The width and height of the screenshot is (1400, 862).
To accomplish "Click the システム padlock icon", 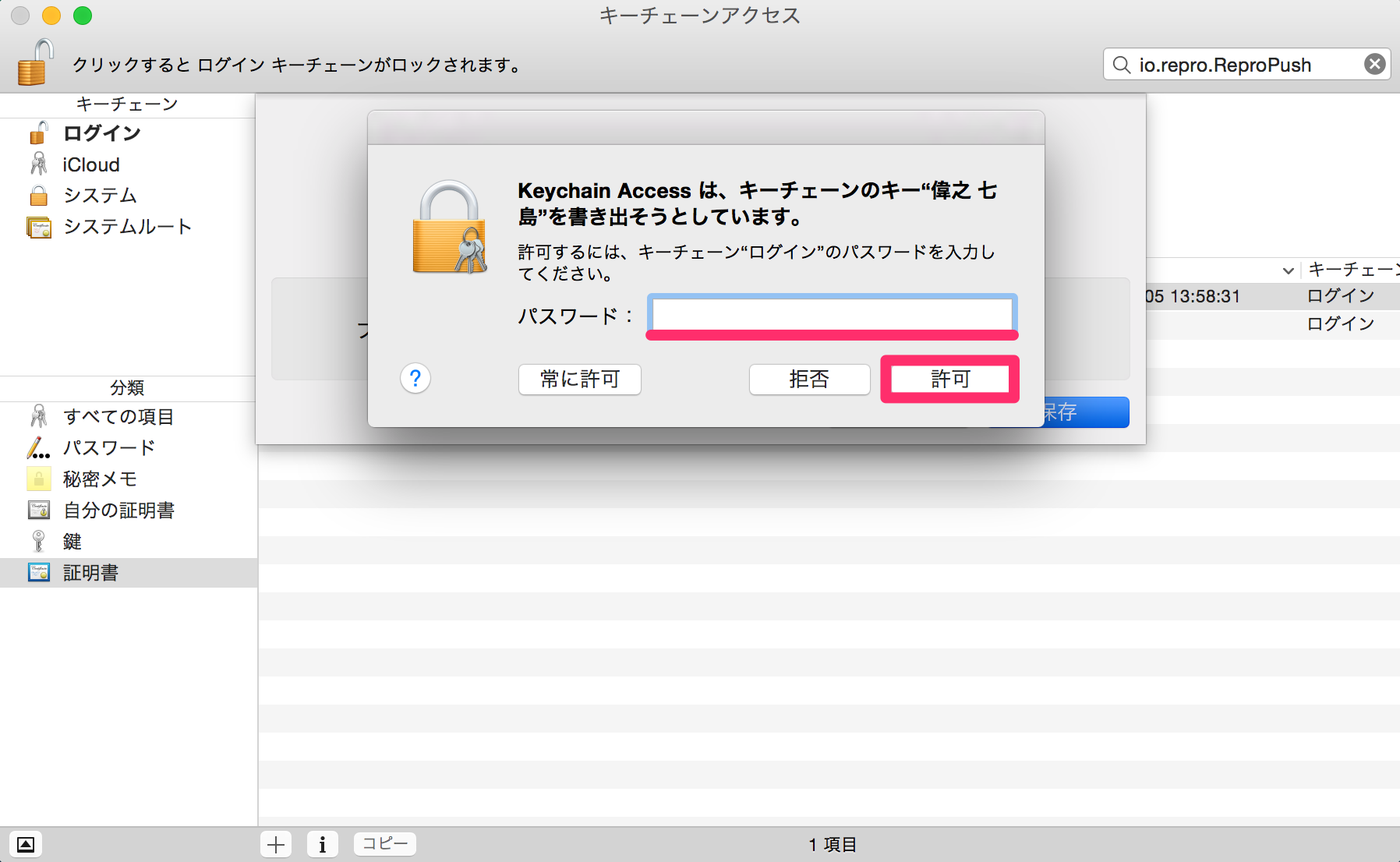I will tap(38, 195).
